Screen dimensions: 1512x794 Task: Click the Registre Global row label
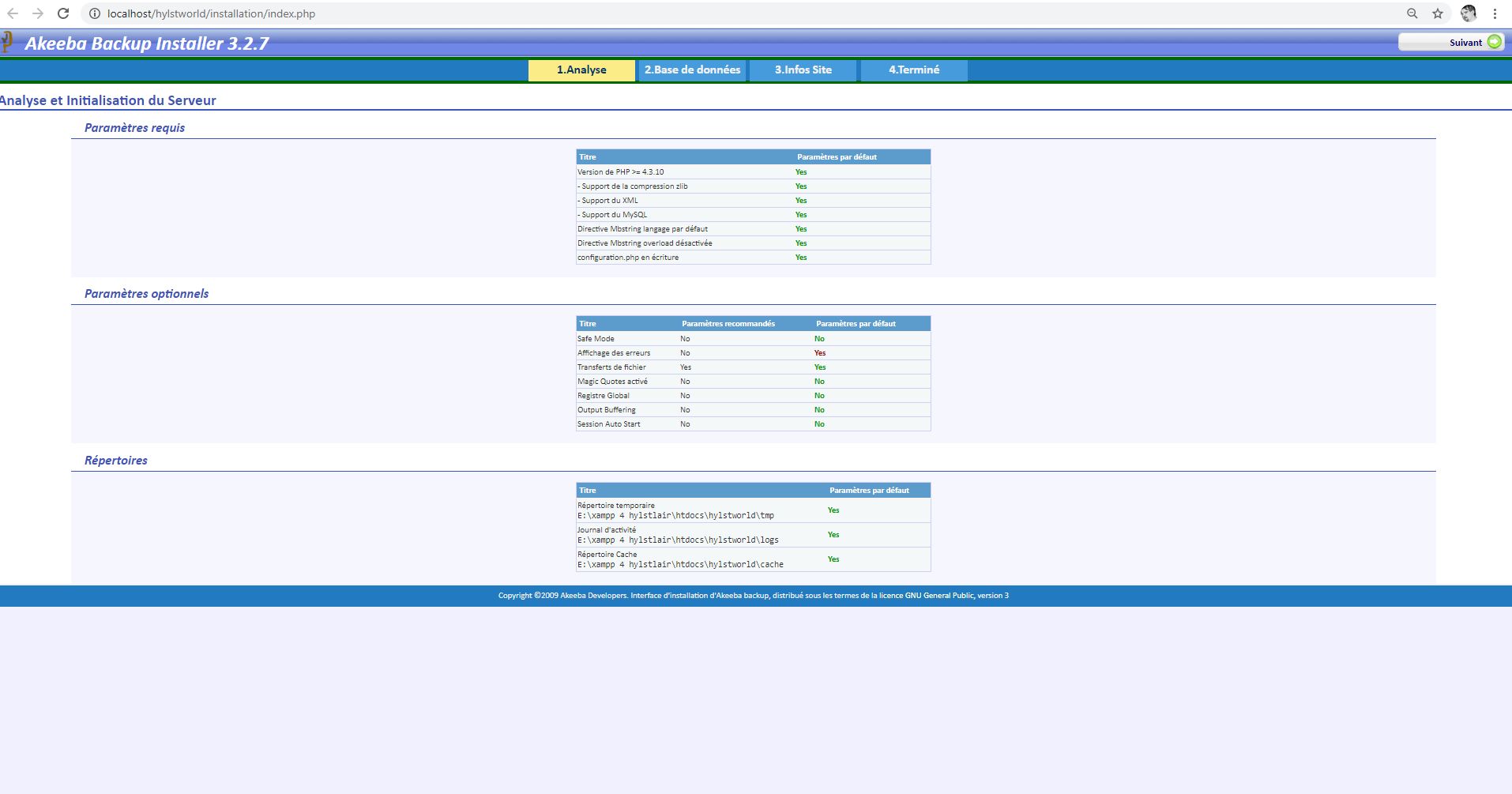coord(604,396)
